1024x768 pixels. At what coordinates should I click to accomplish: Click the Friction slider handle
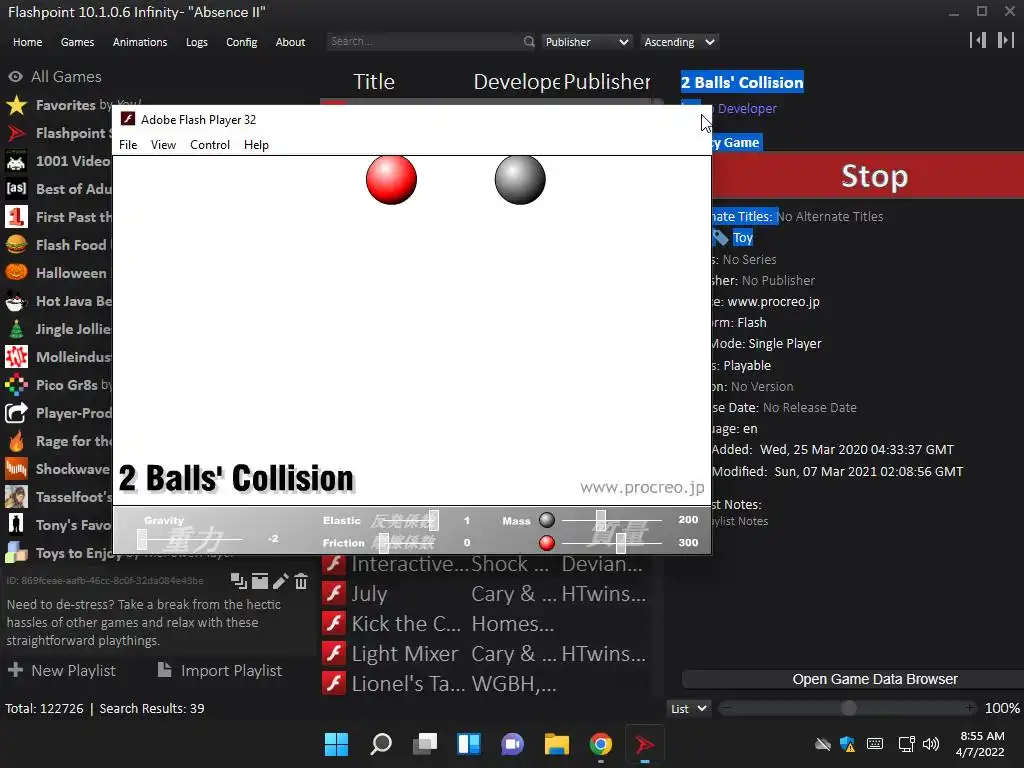[x=384, y=543]
